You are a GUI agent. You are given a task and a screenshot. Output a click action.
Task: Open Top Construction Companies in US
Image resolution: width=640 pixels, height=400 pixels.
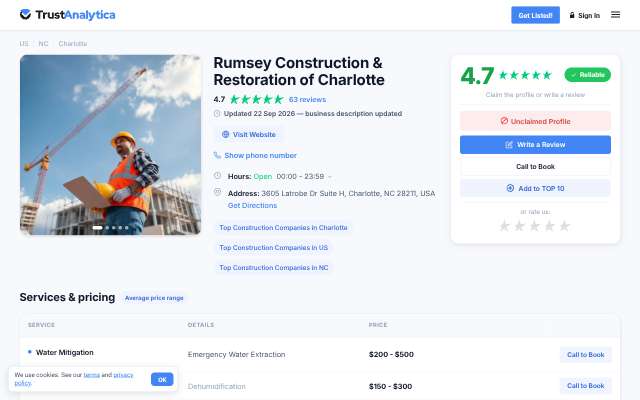click(273, 247)
